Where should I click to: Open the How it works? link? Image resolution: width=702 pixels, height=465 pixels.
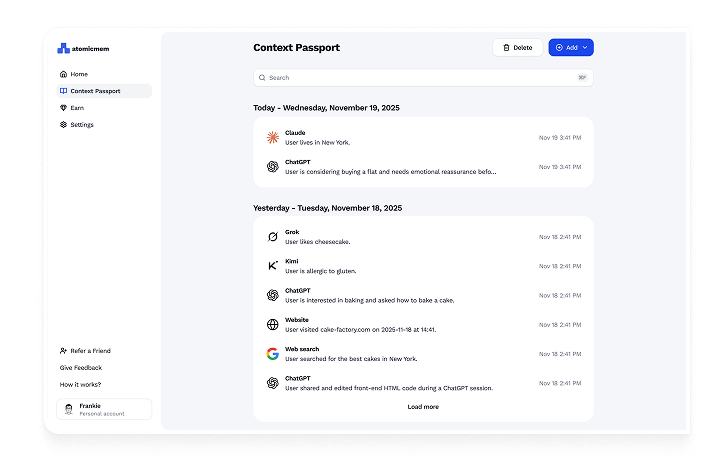(80, 384)
